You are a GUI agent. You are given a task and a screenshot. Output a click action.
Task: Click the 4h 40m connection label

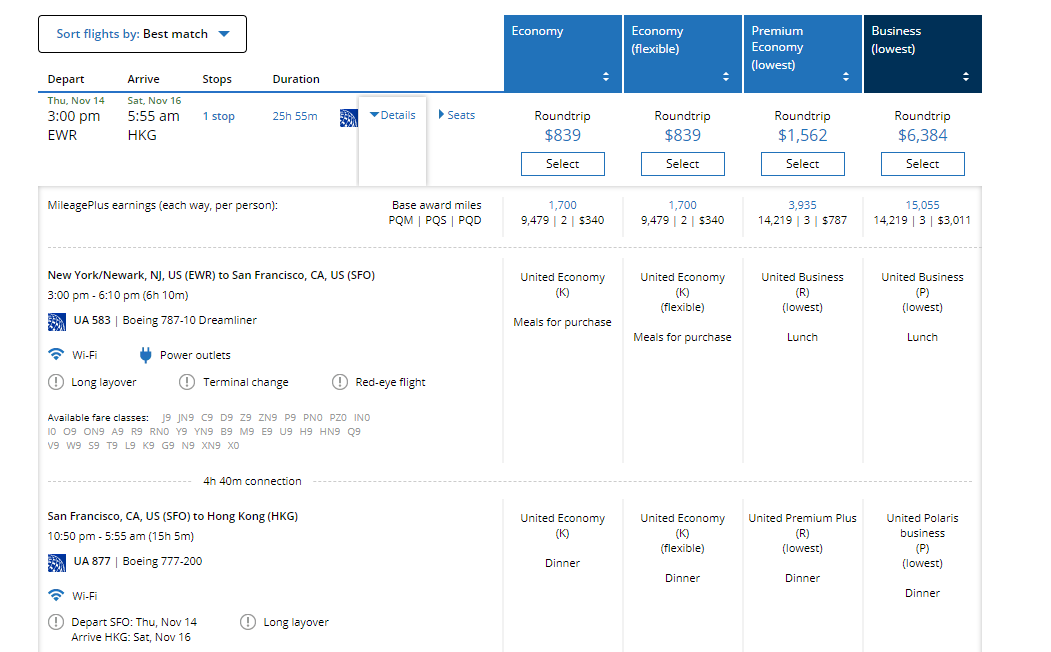[x=253, y=481]
